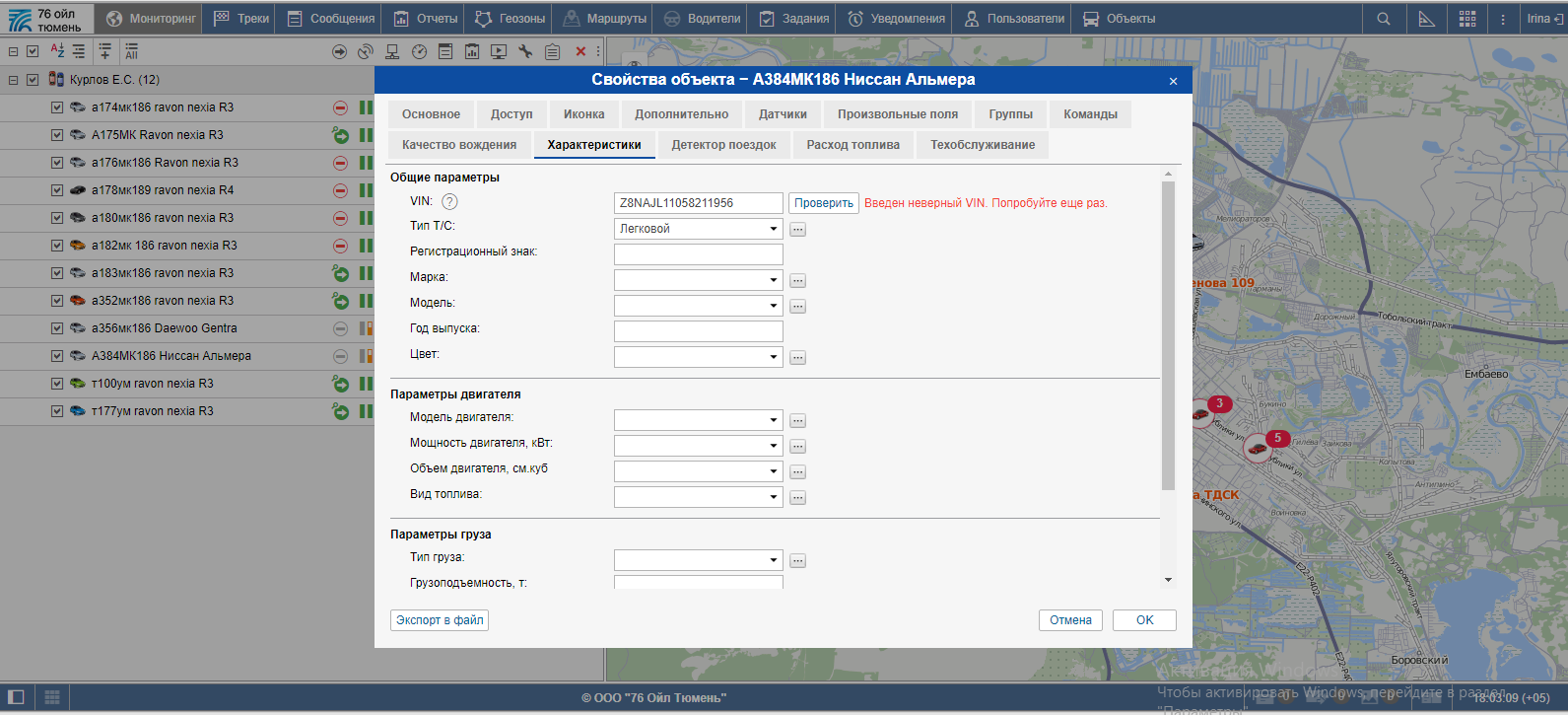Screen dimensions: 1568x715
Task: Open the ellipsis editor next to Тип Т/С
Action: [x=798, y=230]
